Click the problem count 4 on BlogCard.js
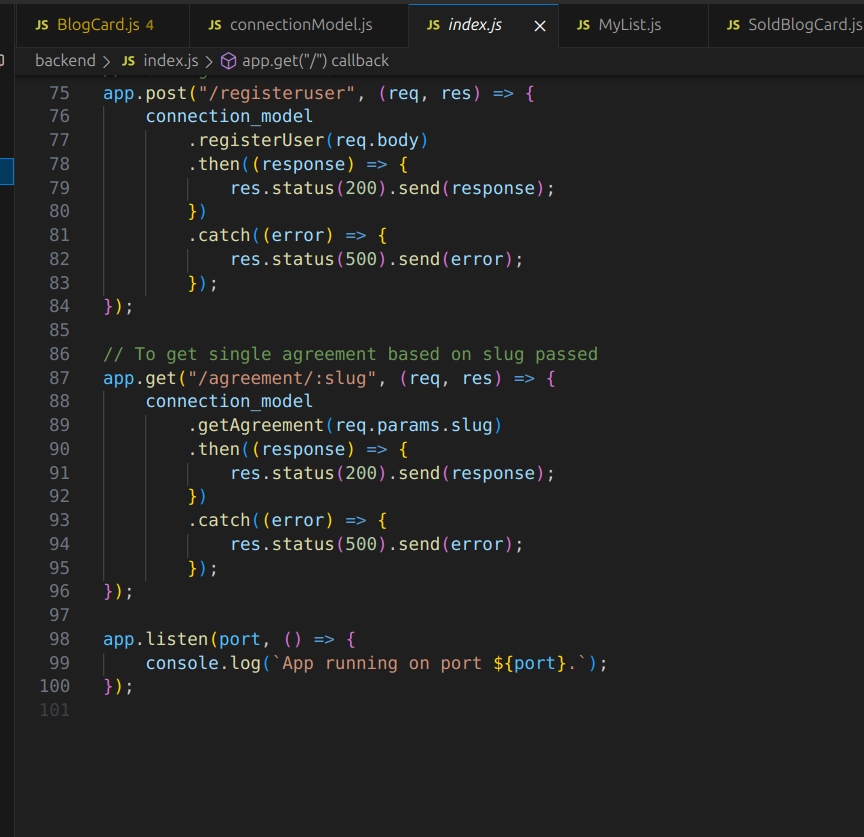This screenshot has height=837, width=864. coord(149,25)
